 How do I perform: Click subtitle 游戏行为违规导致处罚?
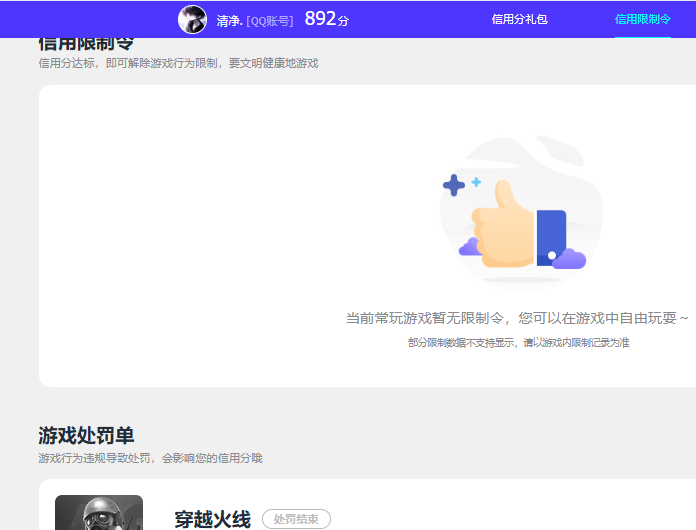(x=94, y=458)
